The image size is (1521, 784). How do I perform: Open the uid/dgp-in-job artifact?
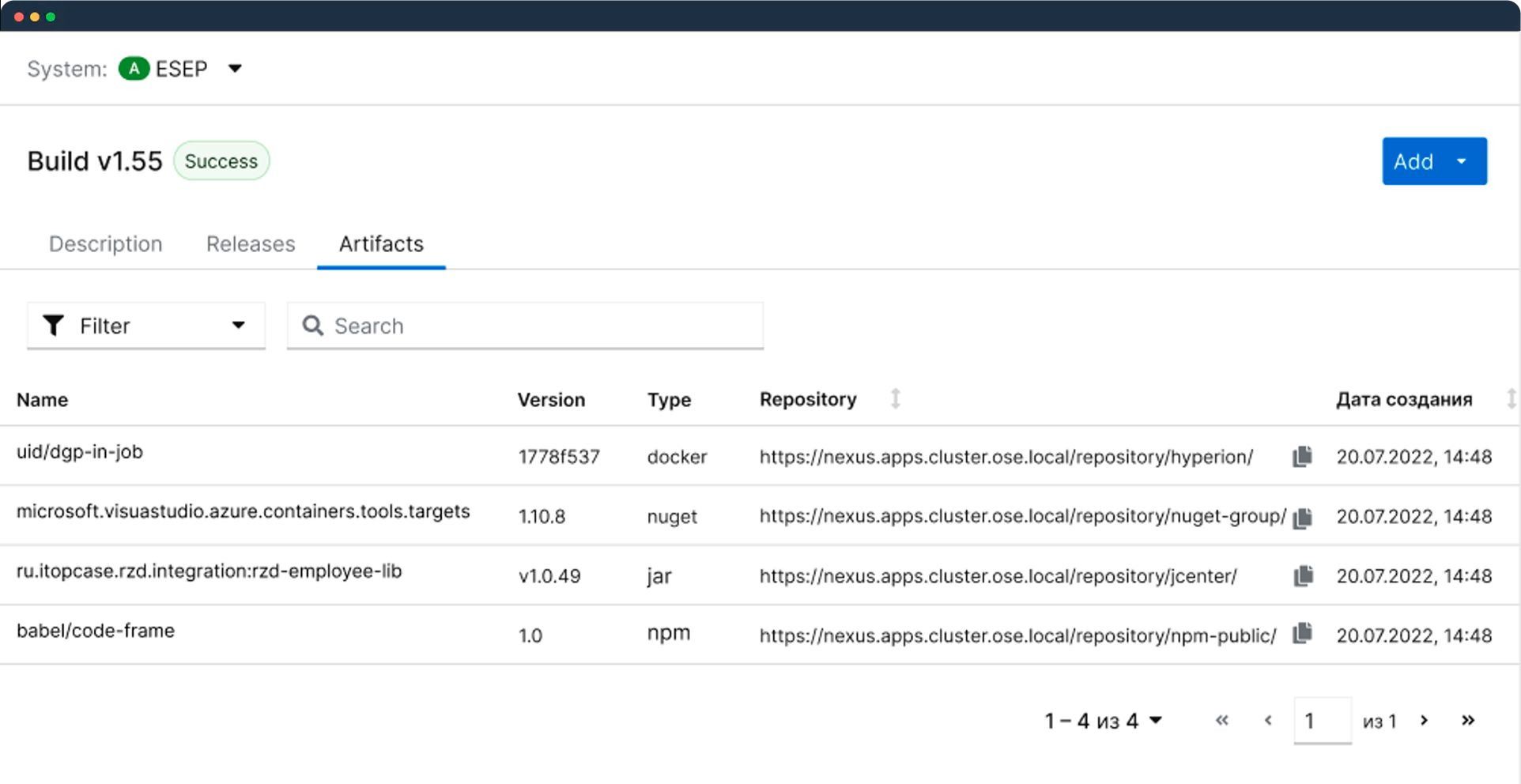point(80,452)
